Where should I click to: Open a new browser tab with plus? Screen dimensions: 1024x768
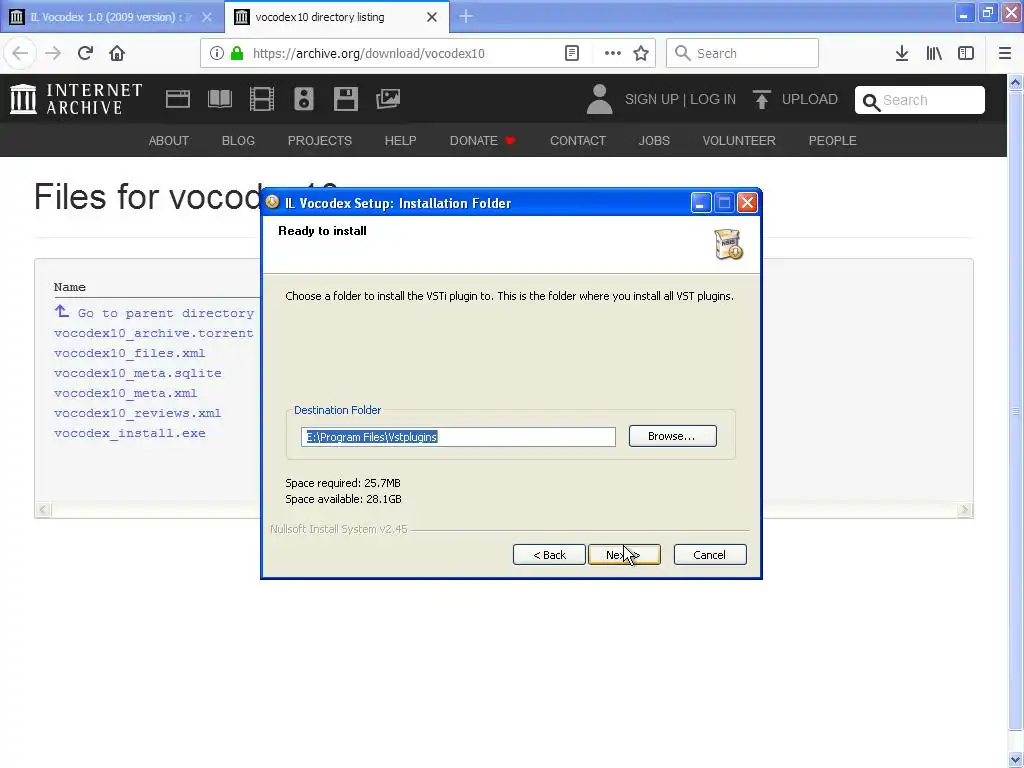[466, 16]
